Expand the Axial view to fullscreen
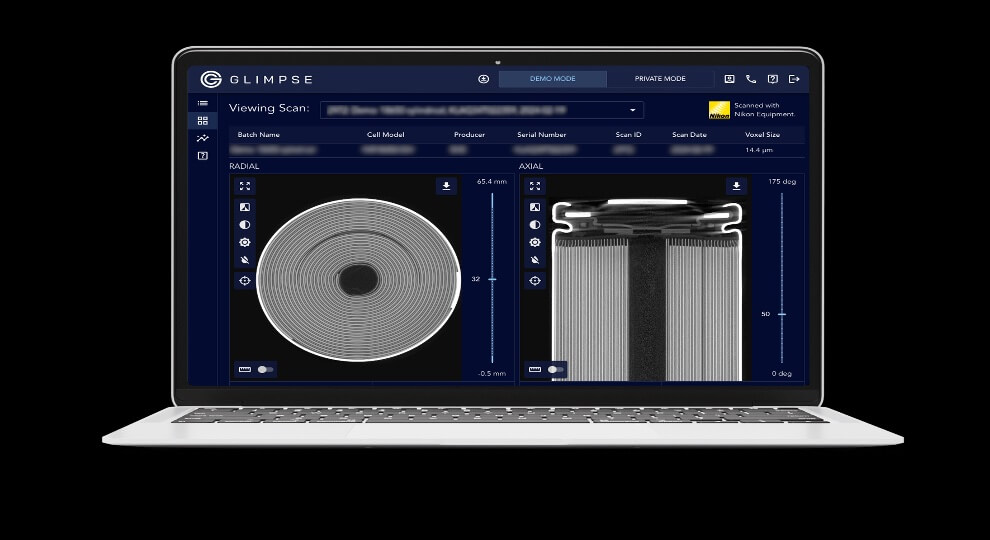Viewport: 990px width, 540px height. [x=535, y=186]
